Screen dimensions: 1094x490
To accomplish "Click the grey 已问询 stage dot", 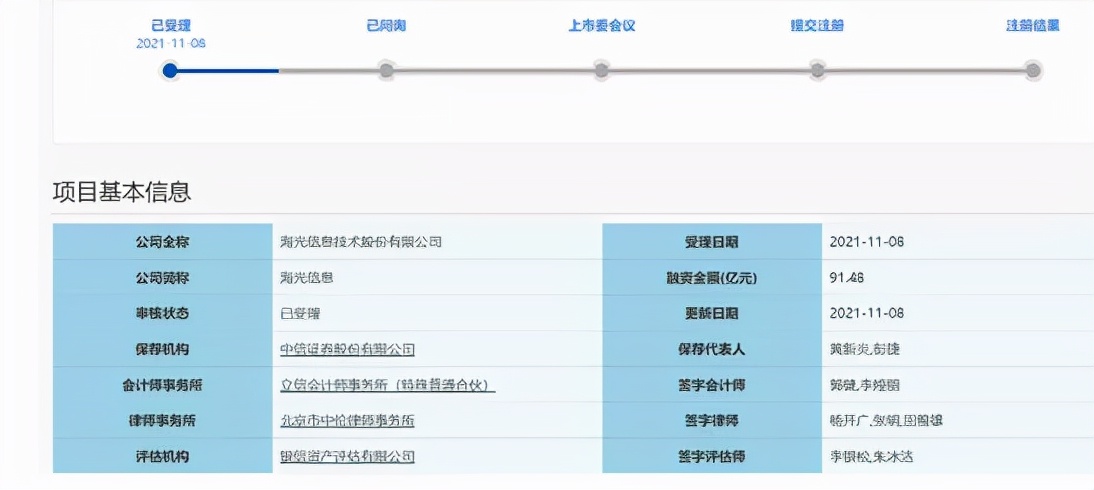I will point(386,70).
